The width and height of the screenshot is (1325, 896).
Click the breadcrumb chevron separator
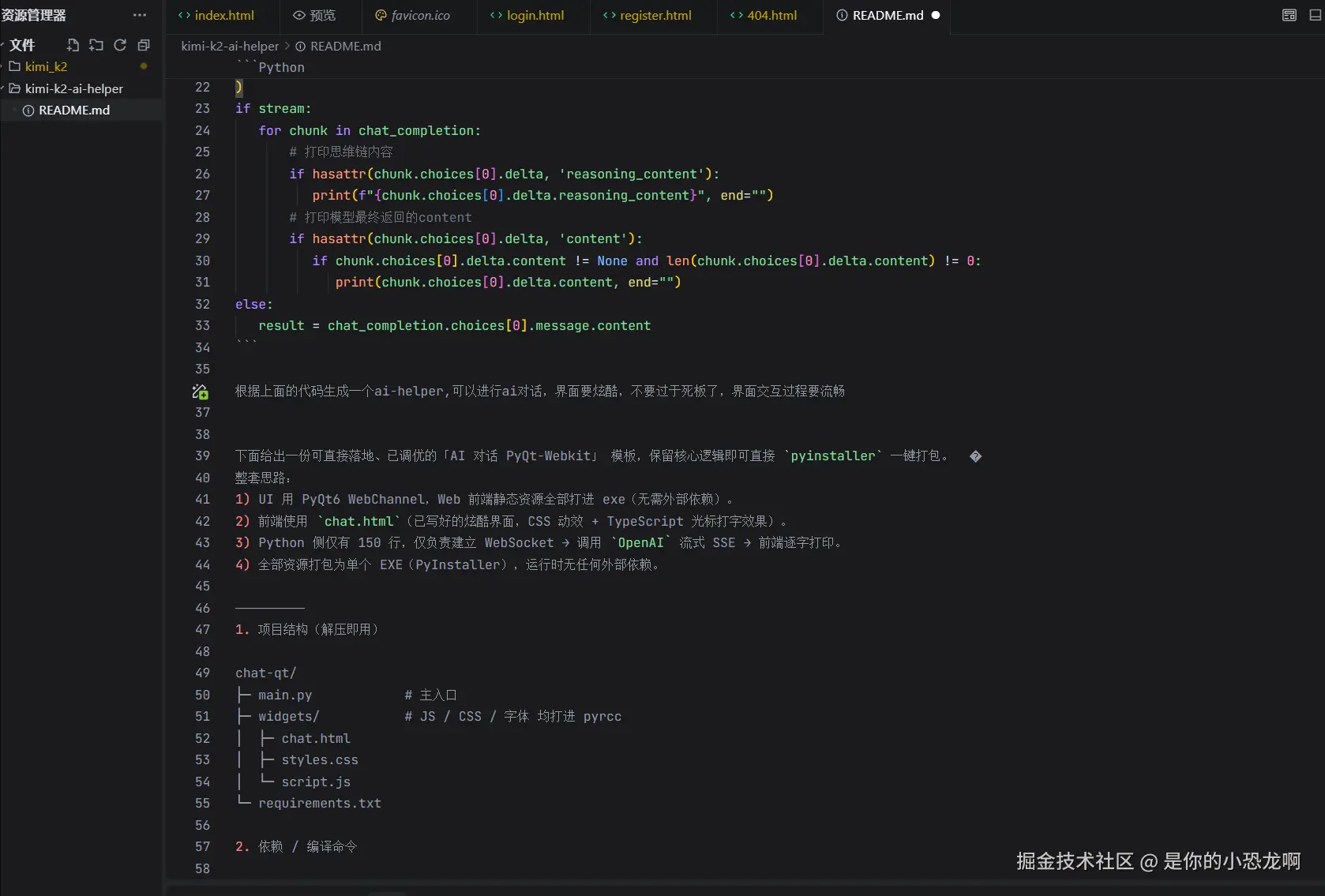coord(287,46)
